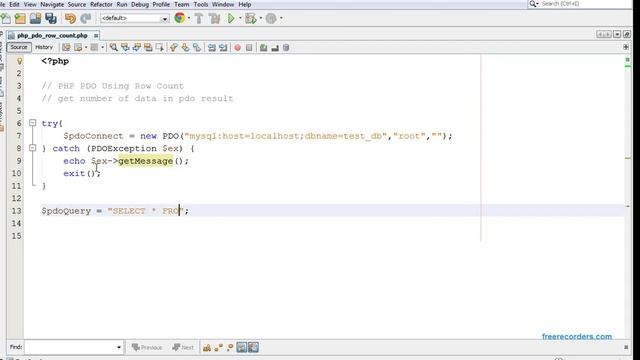Start macro recording with the red dot

coord(238,48)
